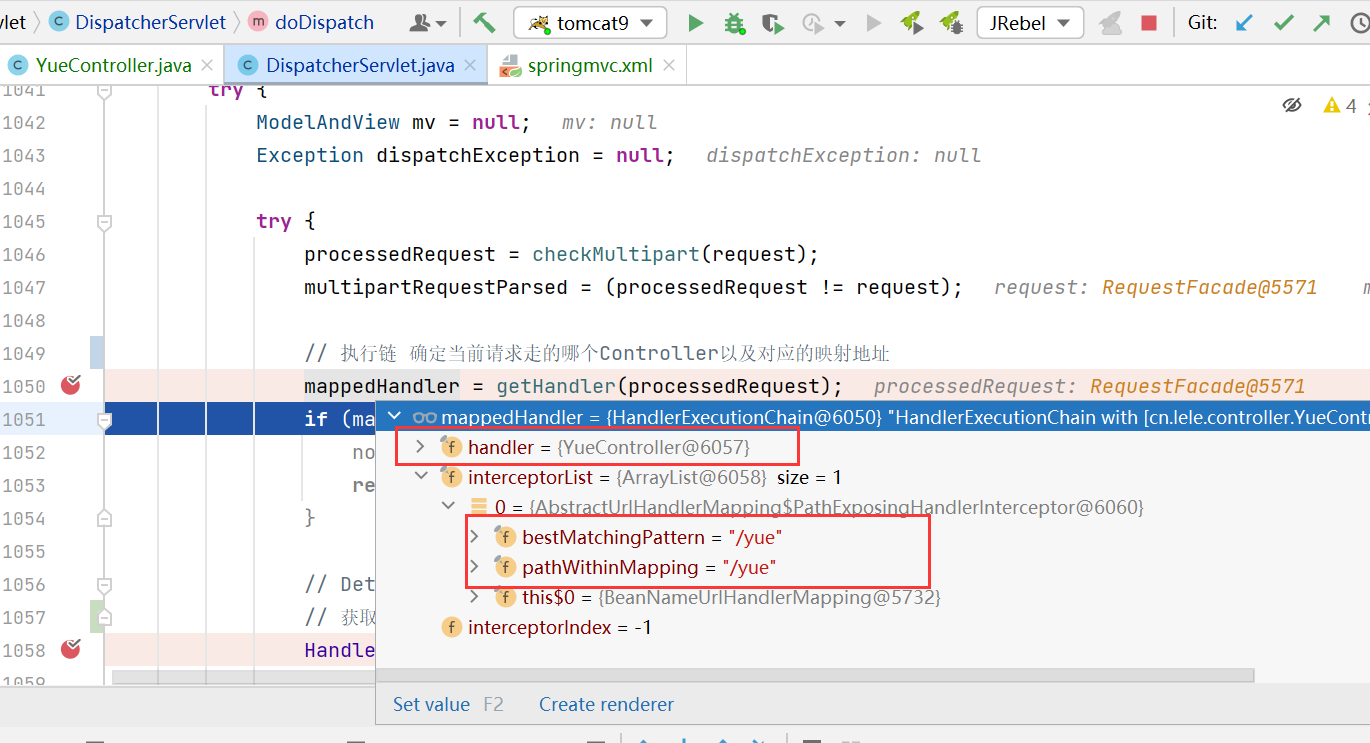Click the Profiler run icon

(x=812, y=22)
